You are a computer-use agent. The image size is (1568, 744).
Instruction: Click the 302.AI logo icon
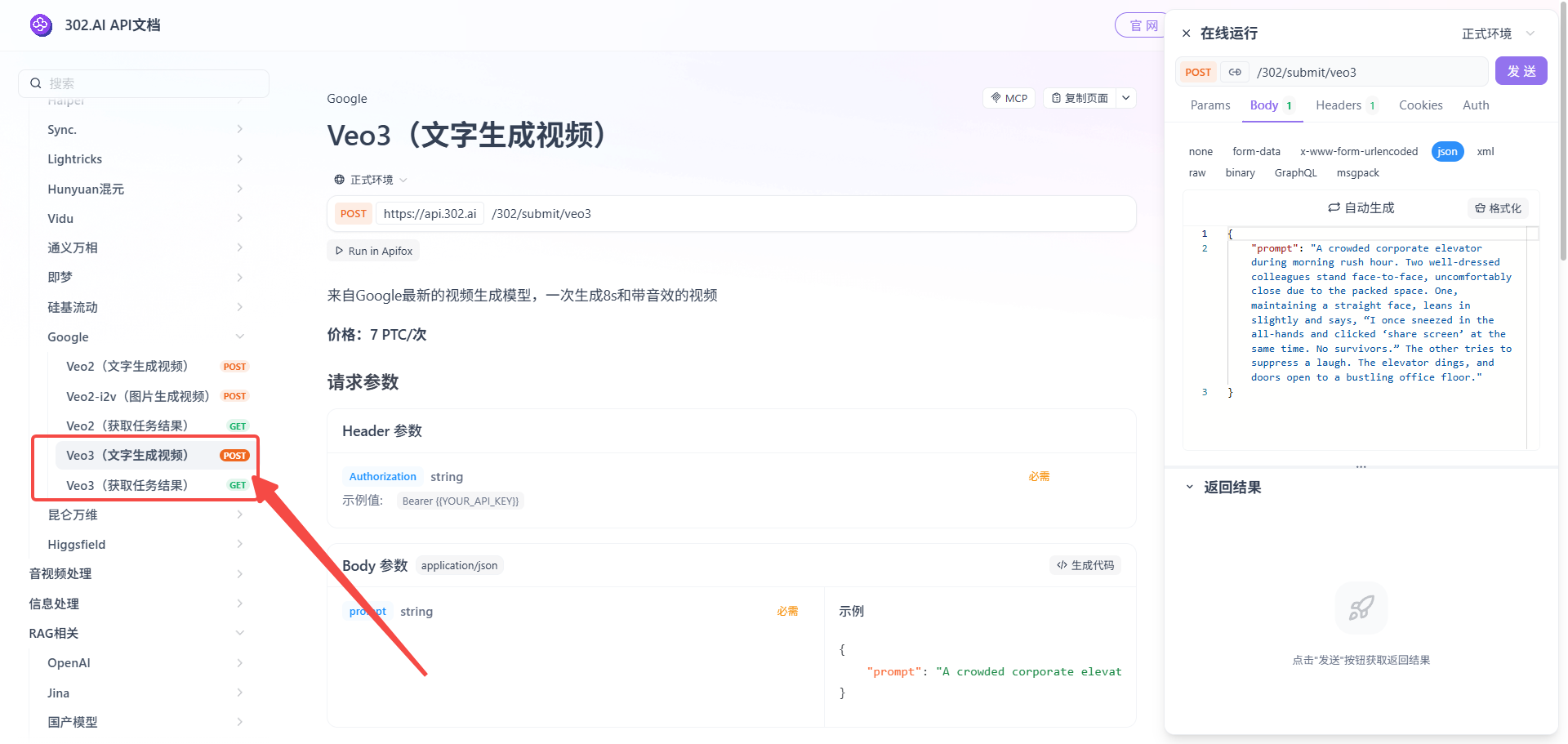pyautogui.click(x=41, y=25)
